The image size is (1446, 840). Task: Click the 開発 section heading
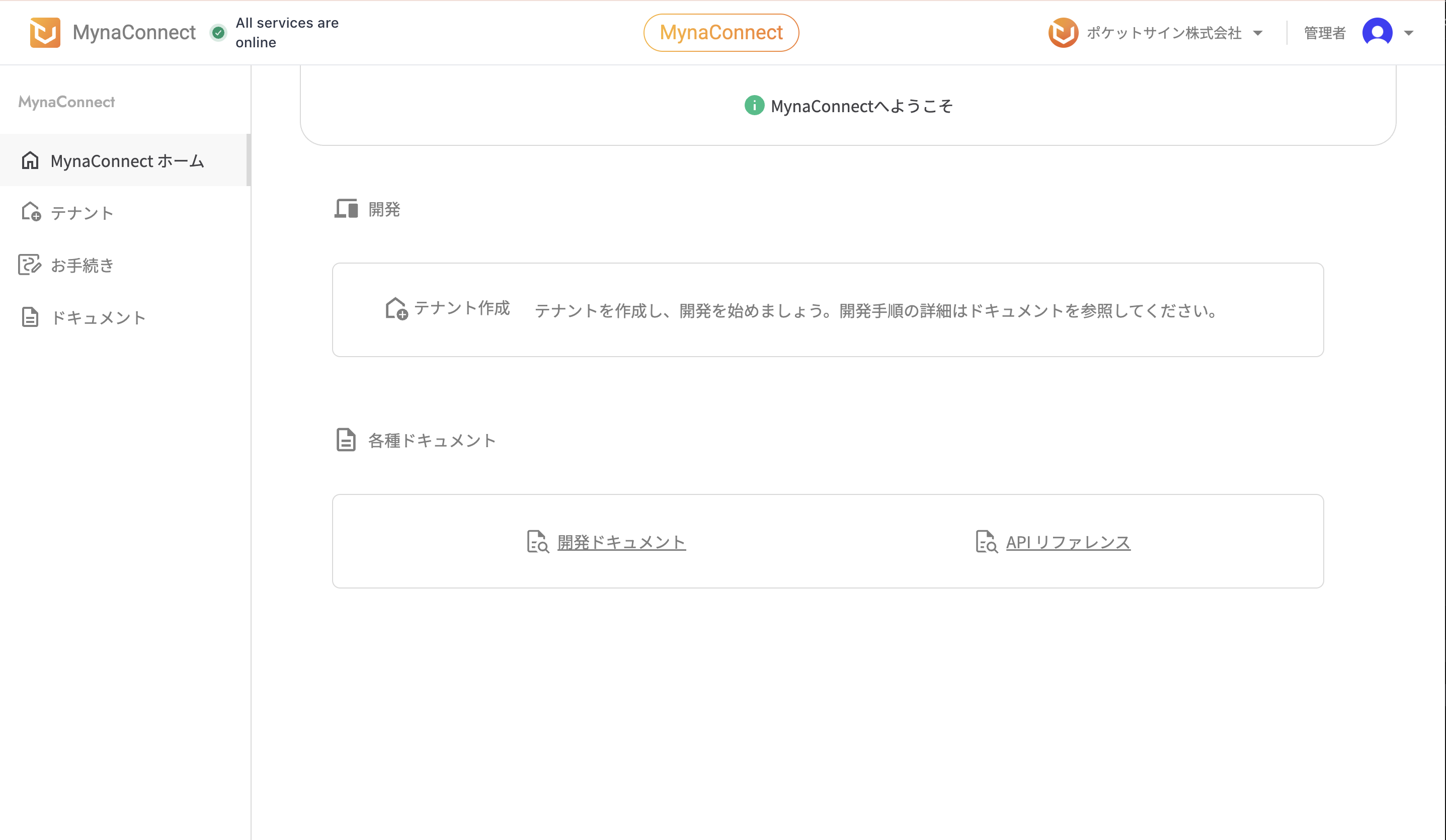384,209
